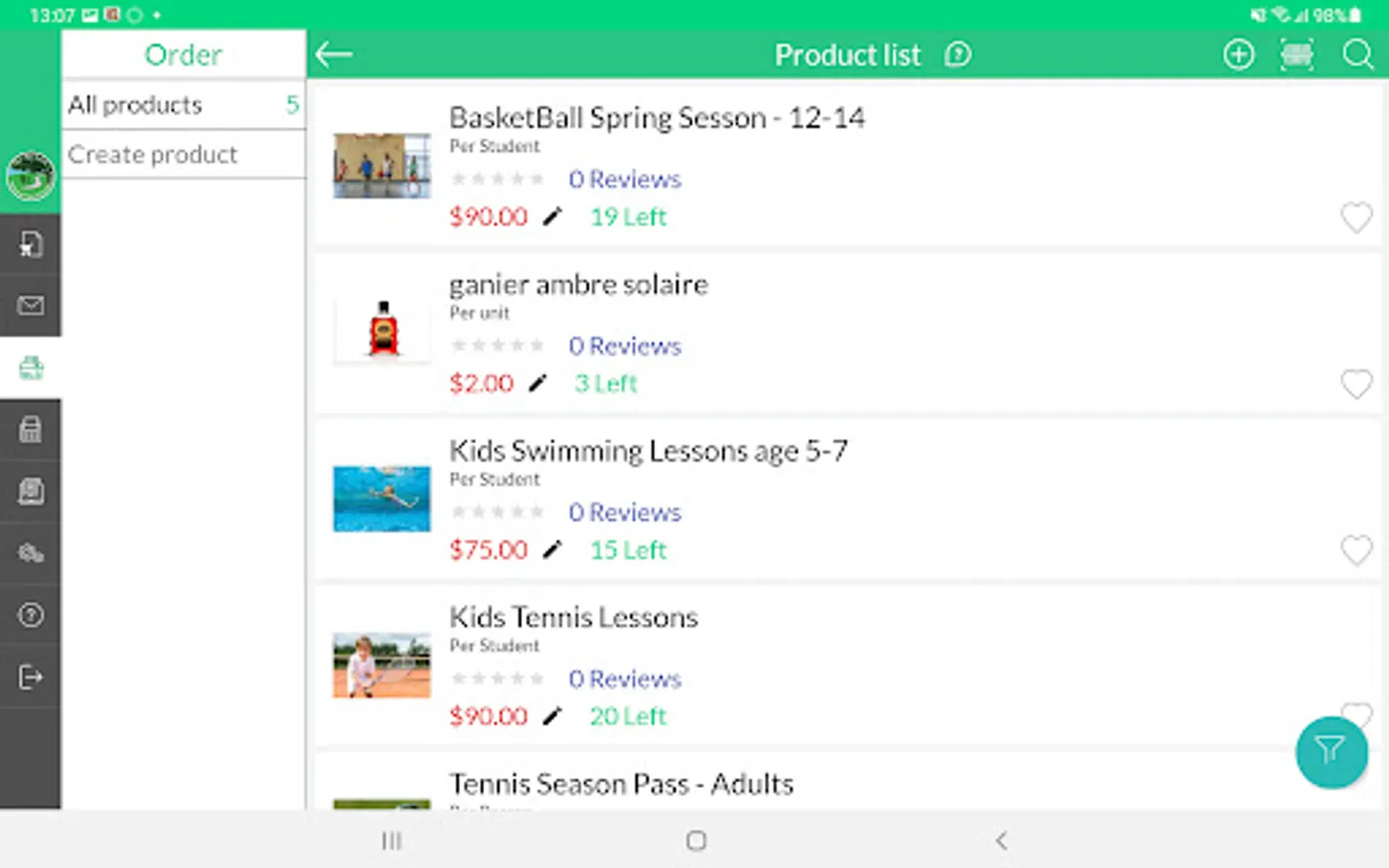Open product search magnifier

click(x=1357, y=55)
